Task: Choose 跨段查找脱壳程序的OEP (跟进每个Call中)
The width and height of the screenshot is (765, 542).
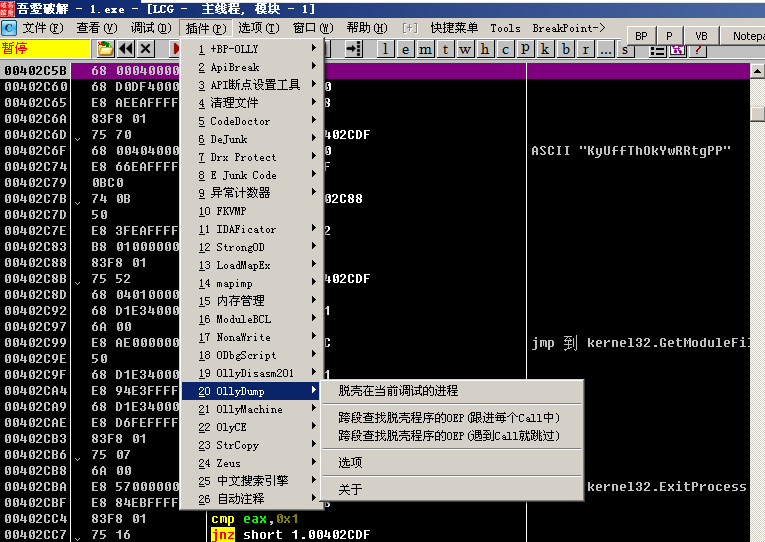Action: coord(452,418)
